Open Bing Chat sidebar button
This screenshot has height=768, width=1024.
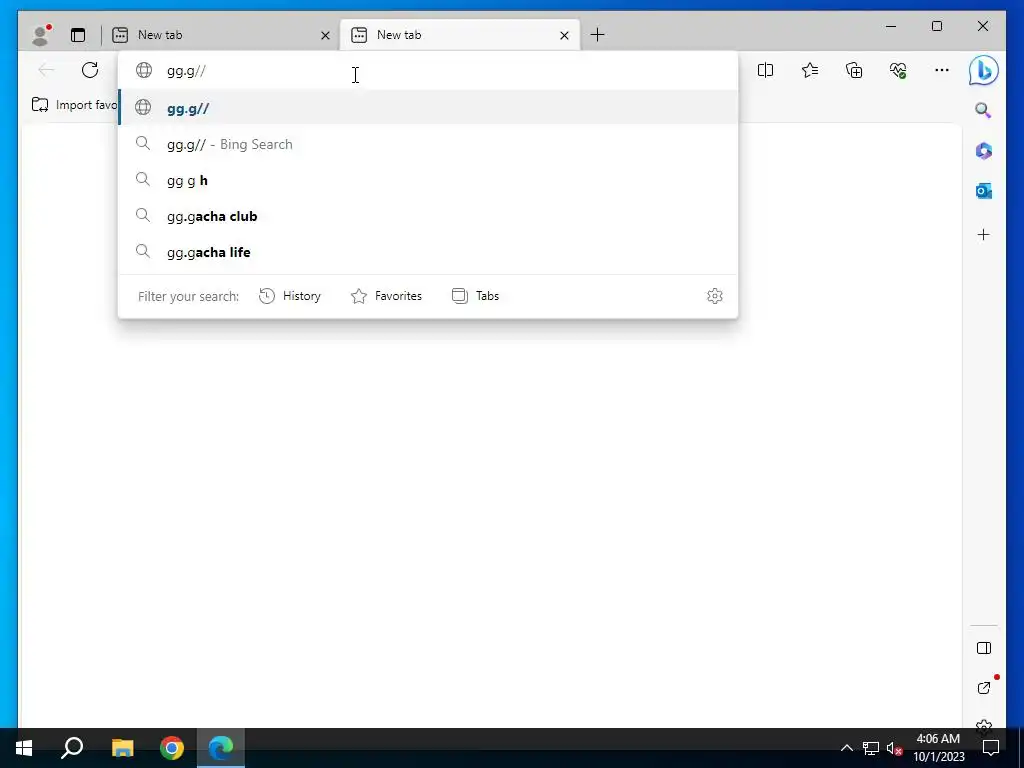984,70
